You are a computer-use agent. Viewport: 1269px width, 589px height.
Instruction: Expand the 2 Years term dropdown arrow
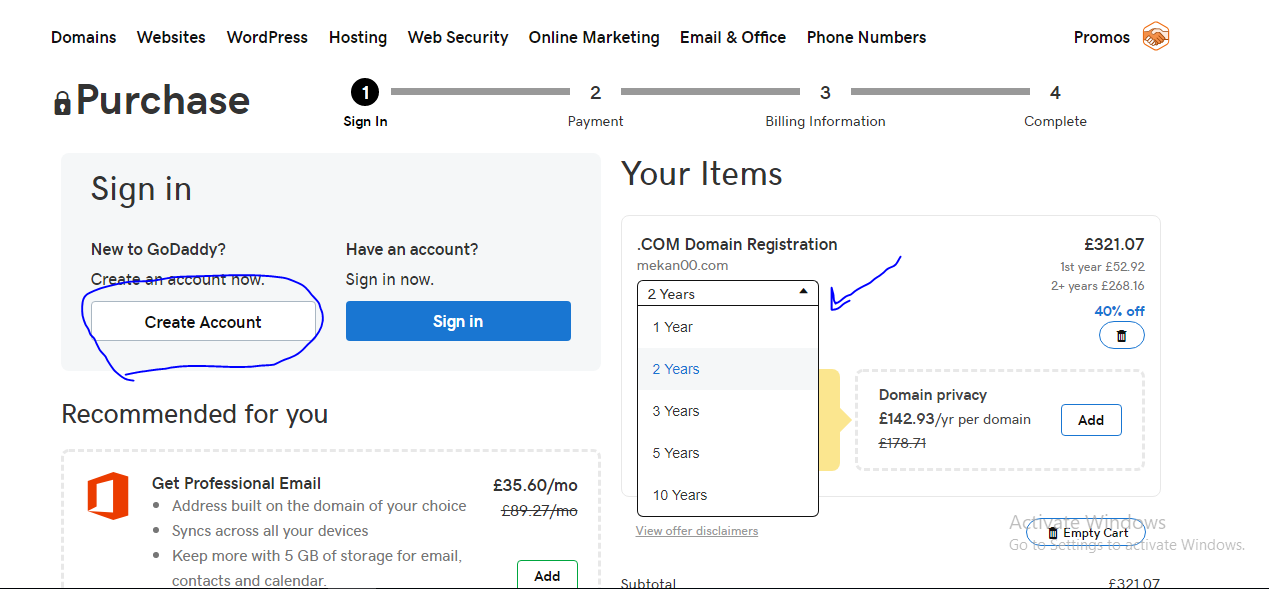(804, 292)
